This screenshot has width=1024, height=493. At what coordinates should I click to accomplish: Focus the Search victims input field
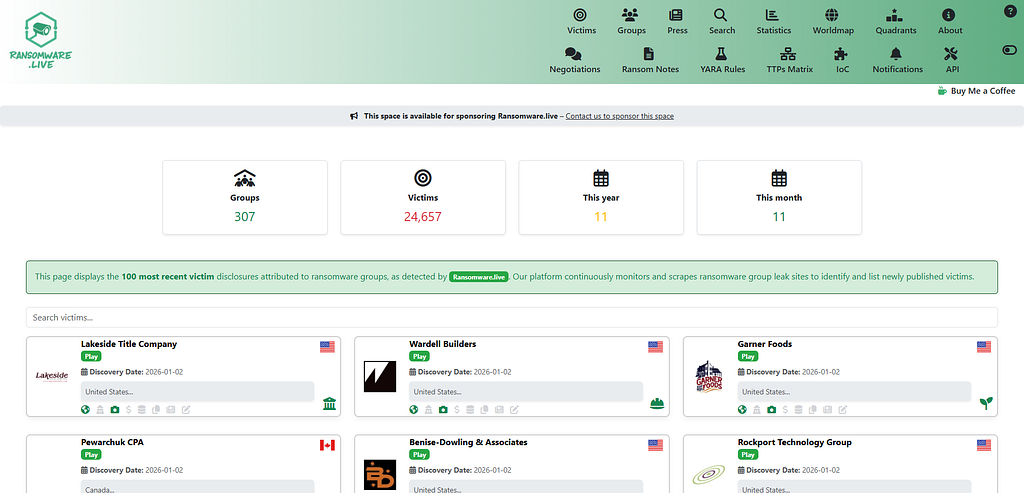[512, 317]
